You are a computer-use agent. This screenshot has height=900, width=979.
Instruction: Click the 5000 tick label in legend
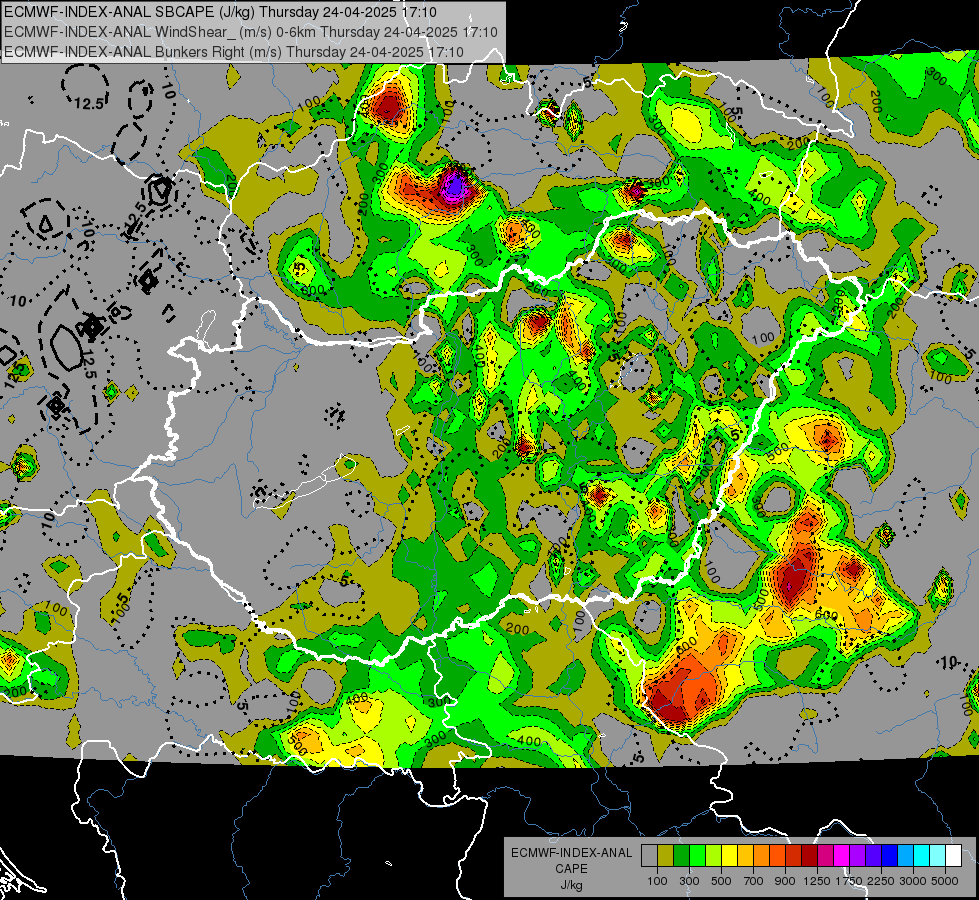click(945, 881)
